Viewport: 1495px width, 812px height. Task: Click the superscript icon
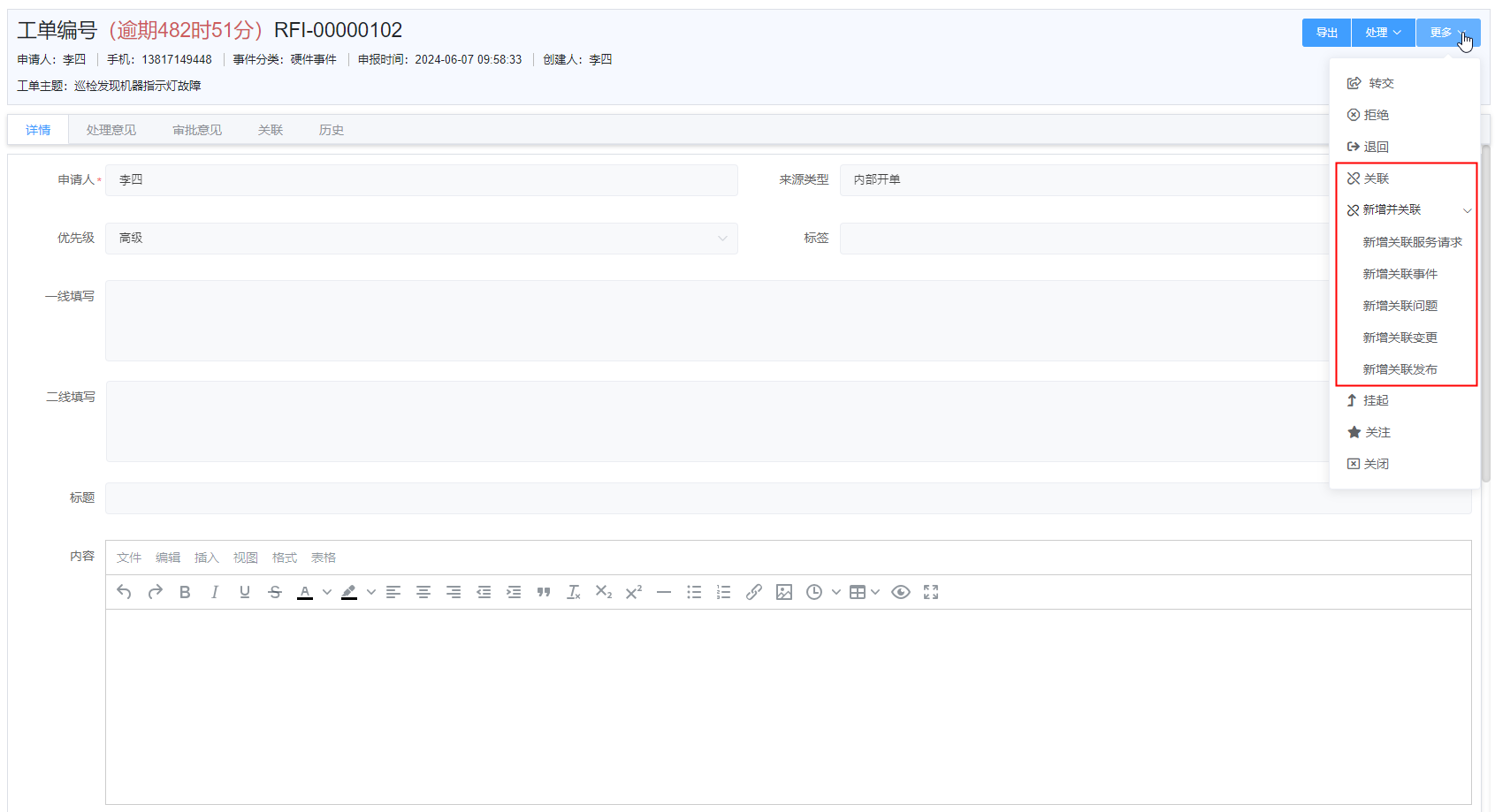click(x=634, y=592)
